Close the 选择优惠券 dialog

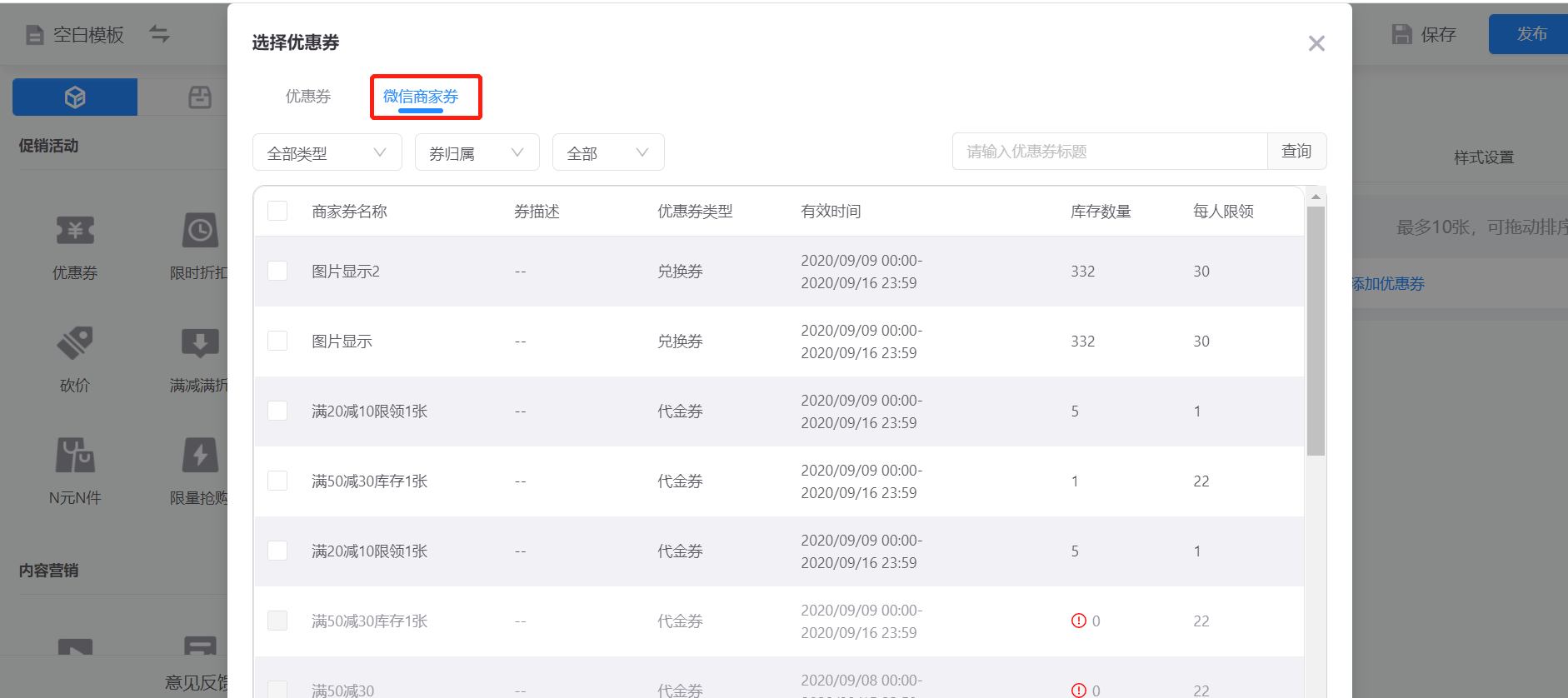click(1316, 43)
